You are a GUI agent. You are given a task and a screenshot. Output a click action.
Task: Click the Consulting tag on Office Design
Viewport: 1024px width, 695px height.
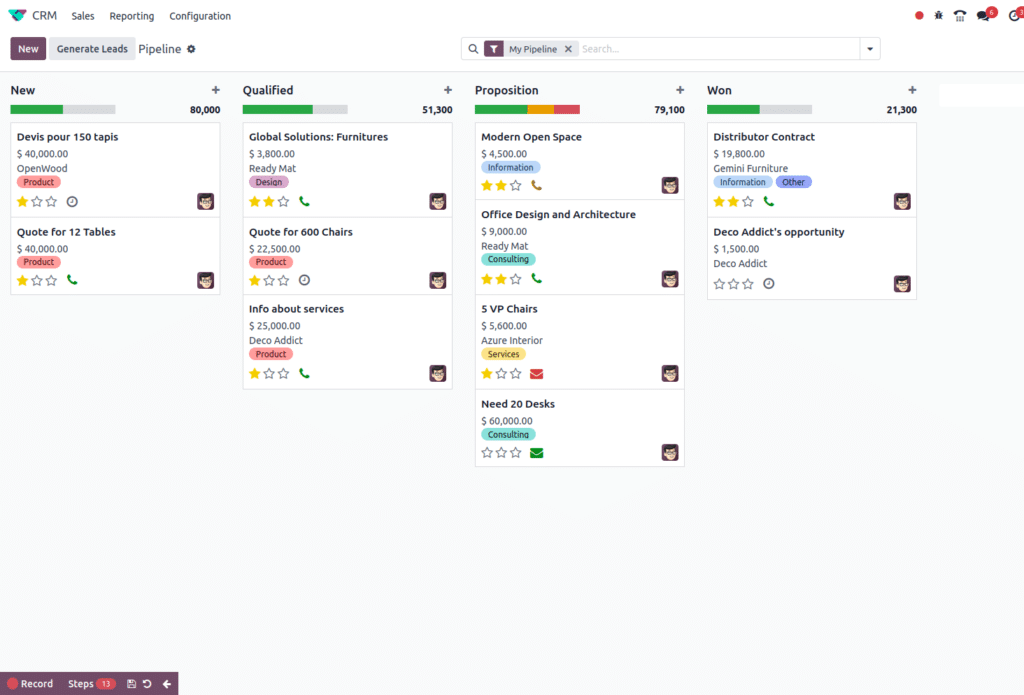[x=508, y=259]
